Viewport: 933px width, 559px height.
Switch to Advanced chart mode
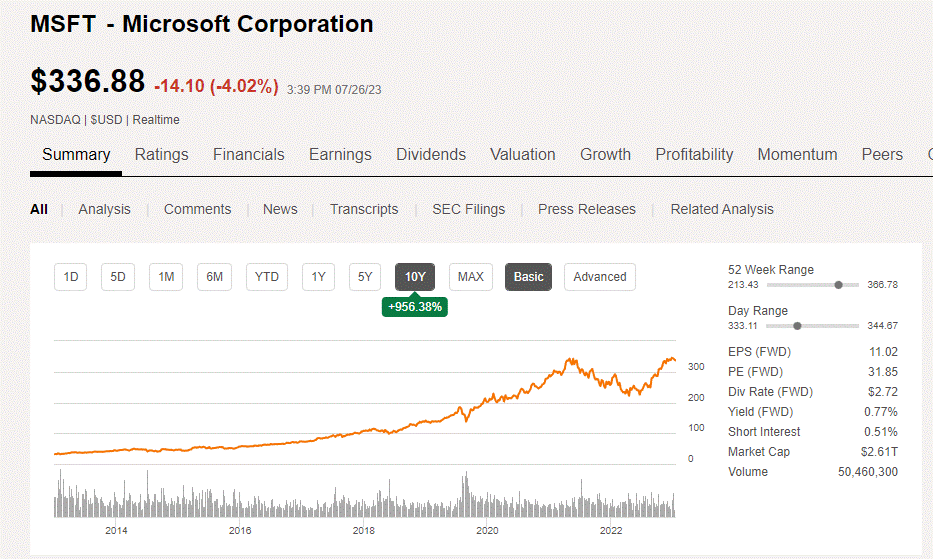[x=600, y=277]
